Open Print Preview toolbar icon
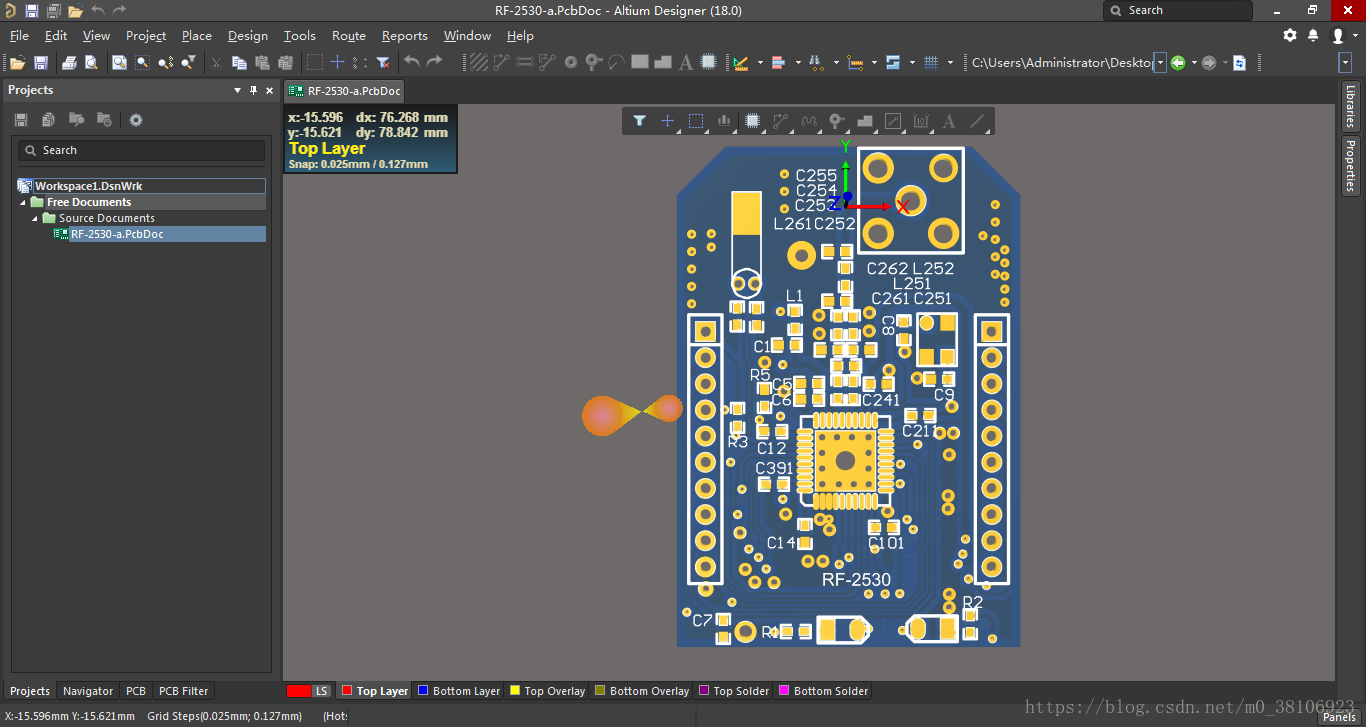Image resolution: width=1366 pixels, height=727 pixels. pos(91,63)
